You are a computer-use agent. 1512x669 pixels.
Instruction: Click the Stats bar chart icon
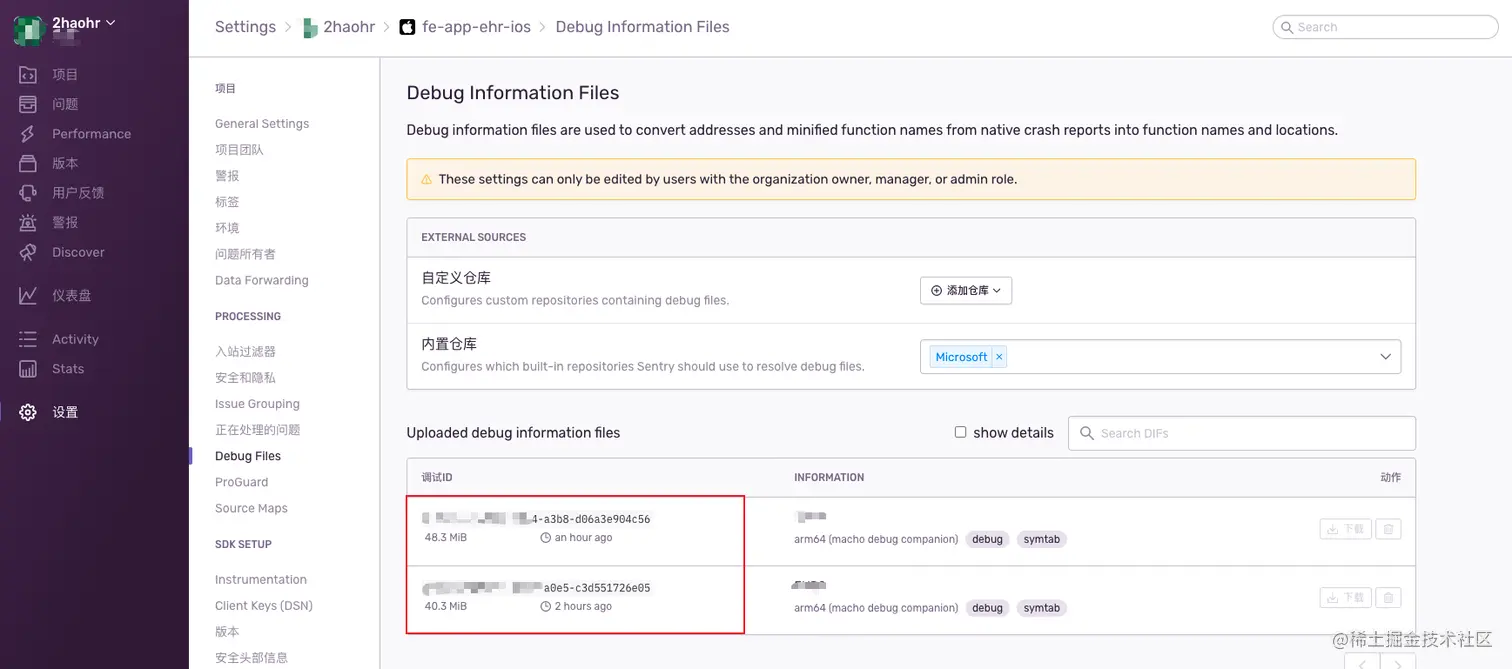pos(28,369)
